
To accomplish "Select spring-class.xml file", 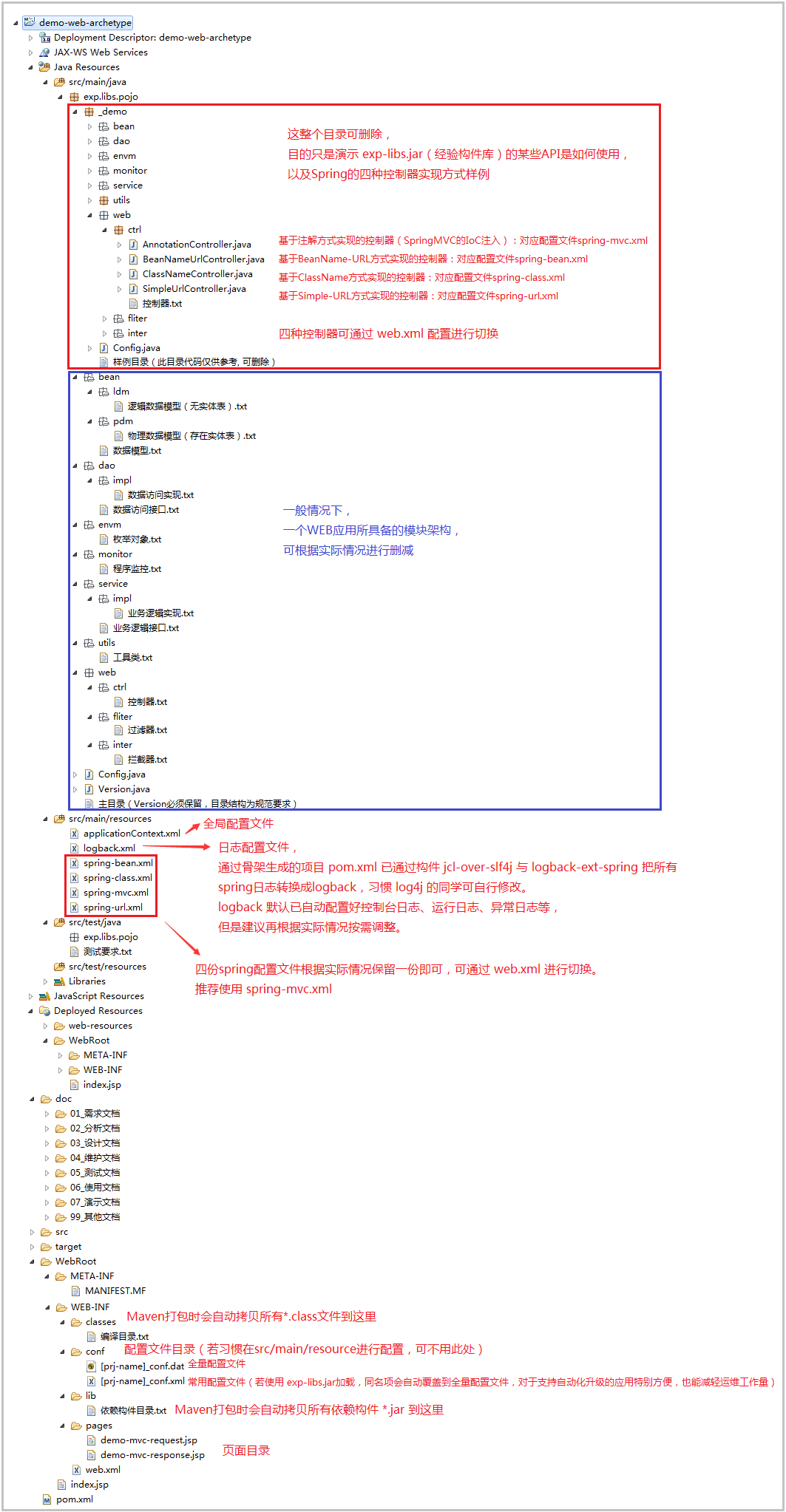I will coord(118,877).
